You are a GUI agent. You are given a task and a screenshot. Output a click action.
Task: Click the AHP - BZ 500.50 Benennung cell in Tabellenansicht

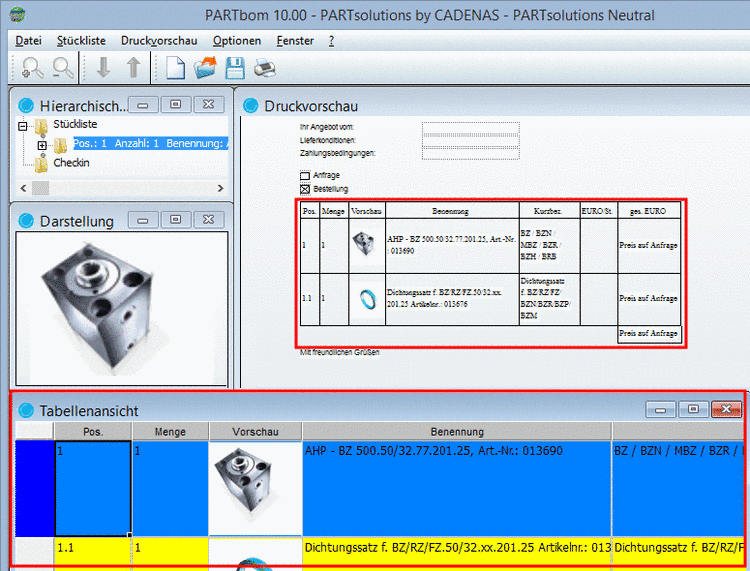pyautogui.click(x=457, y=488)
